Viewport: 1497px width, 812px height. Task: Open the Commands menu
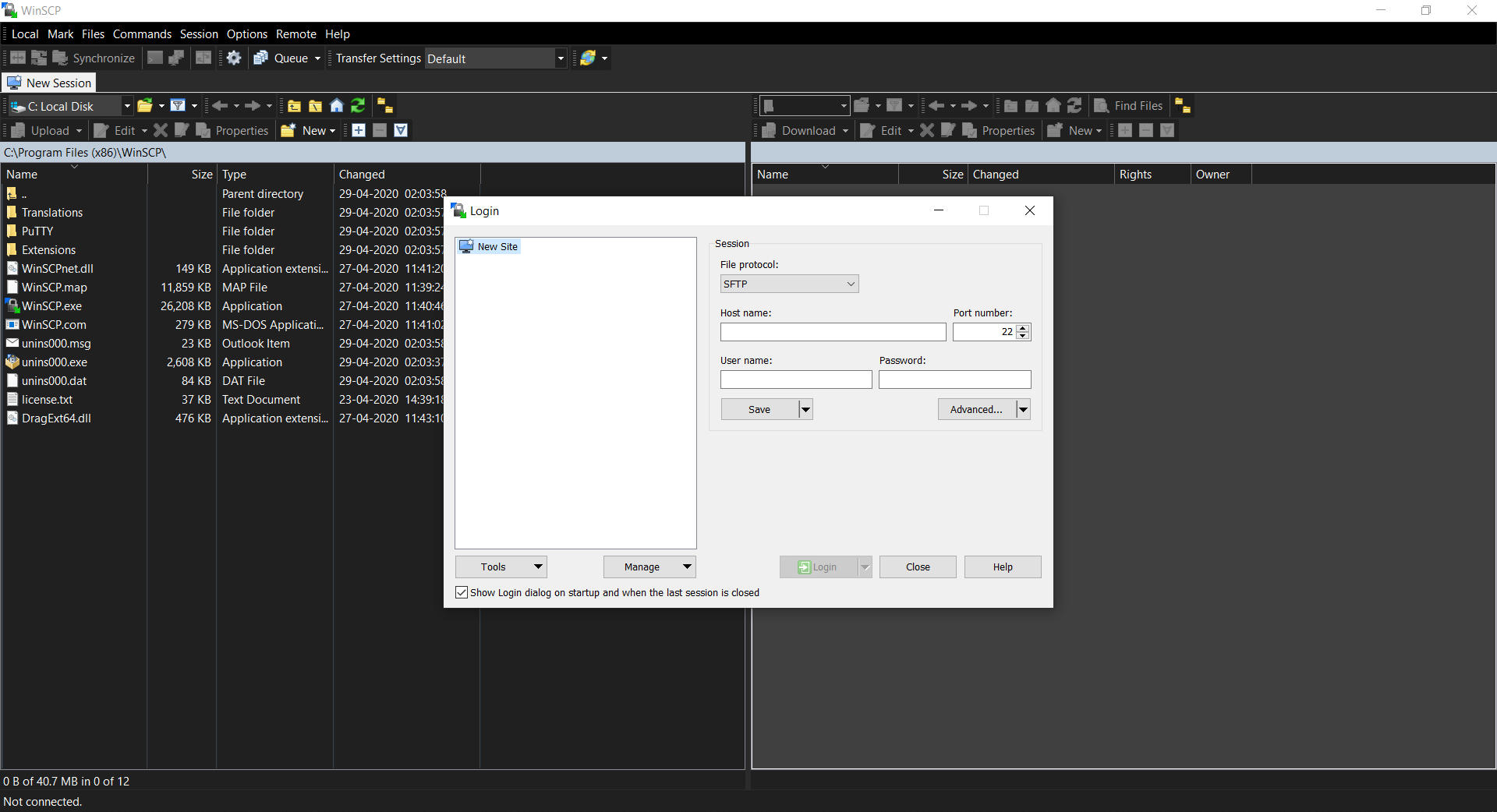[141, 34]
